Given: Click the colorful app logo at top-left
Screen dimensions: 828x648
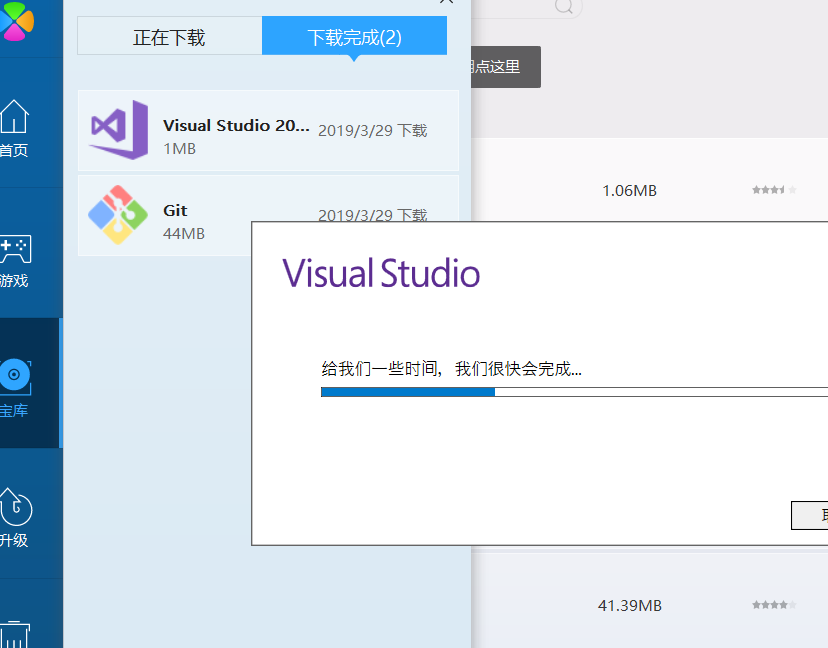Looking at the screenshot, I should pyautogui.click(x=16, y=21).
